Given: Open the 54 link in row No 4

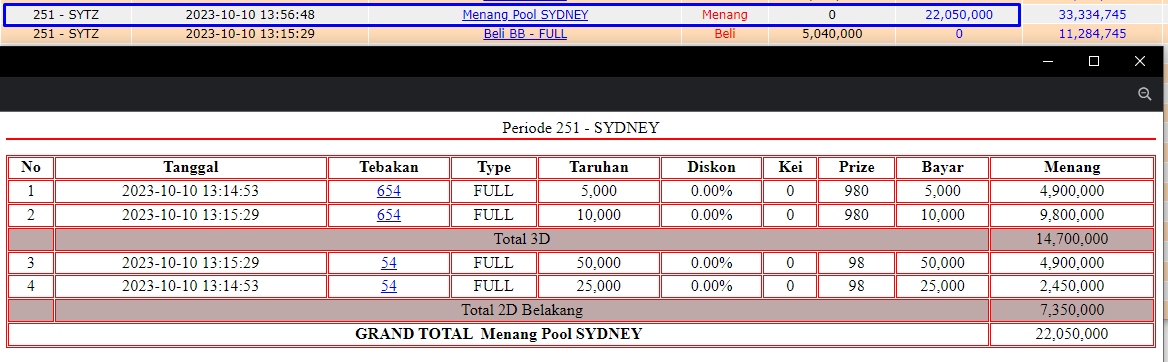Looking at the screenshot, I should pyautogui.click(x=389, y=286).
